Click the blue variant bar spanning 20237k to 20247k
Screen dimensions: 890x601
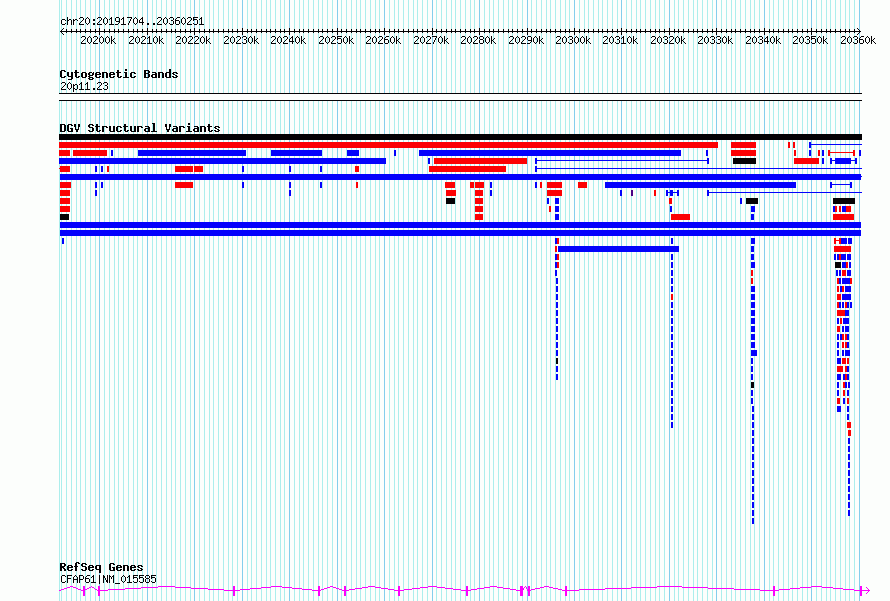[x=296, y=153]
